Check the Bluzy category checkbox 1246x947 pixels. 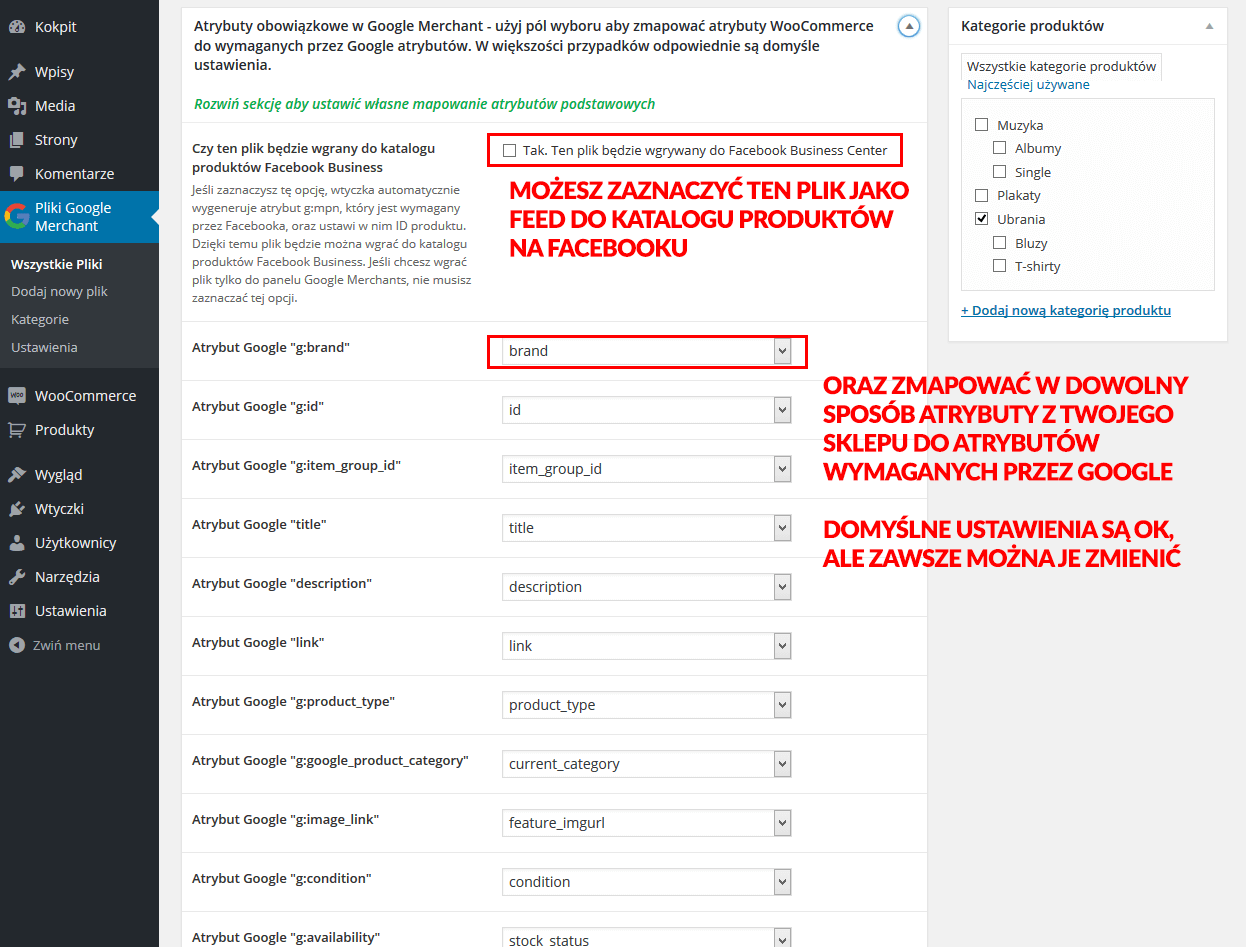point(1000,243)
